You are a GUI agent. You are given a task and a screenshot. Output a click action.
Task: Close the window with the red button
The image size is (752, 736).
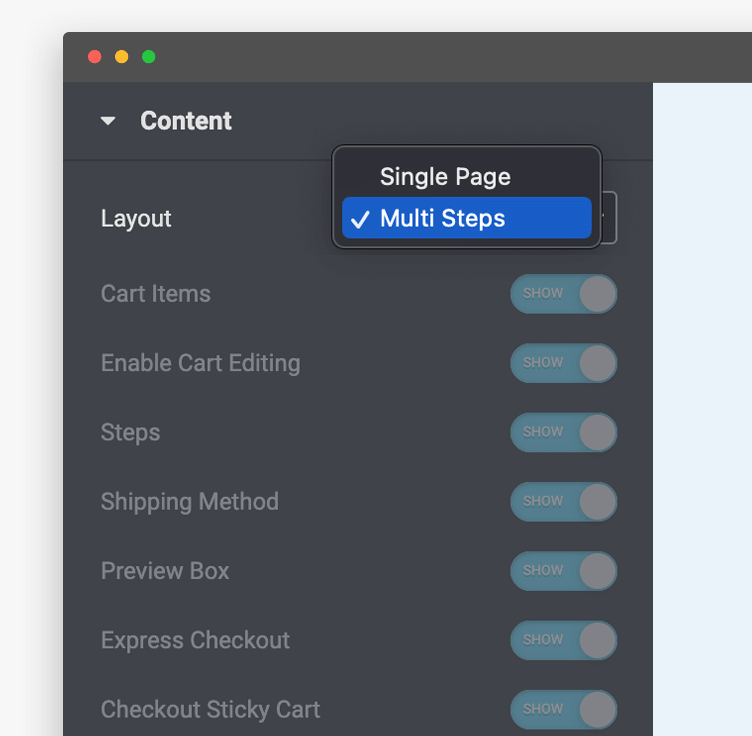pos(95,57)
